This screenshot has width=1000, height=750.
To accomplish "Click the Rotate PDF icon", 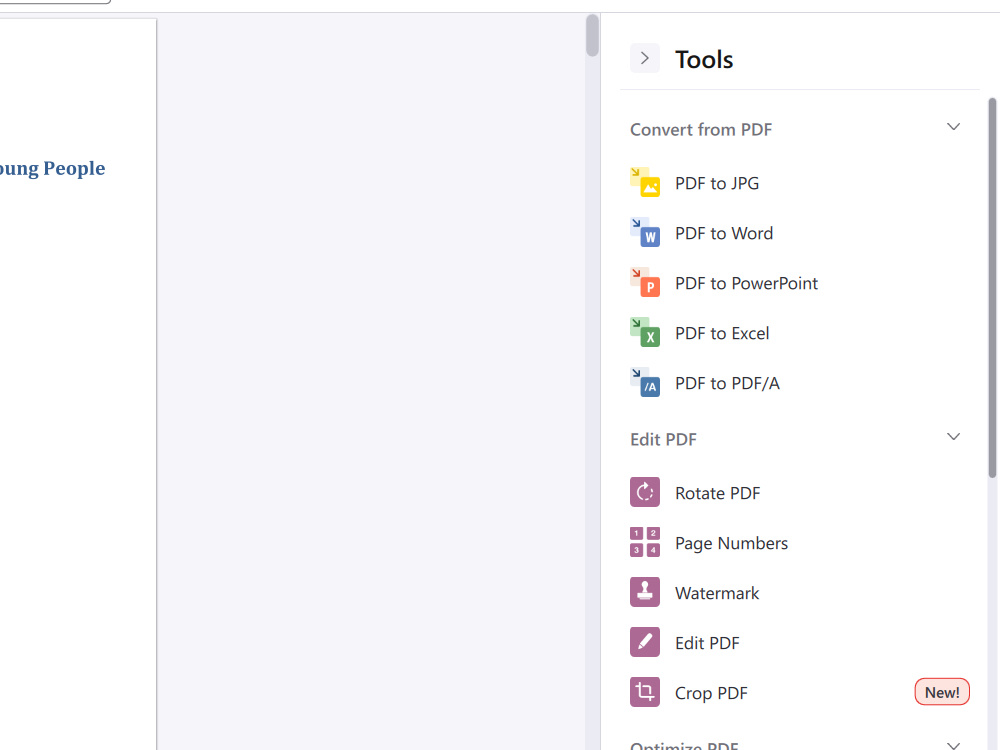I will [645, 492].
